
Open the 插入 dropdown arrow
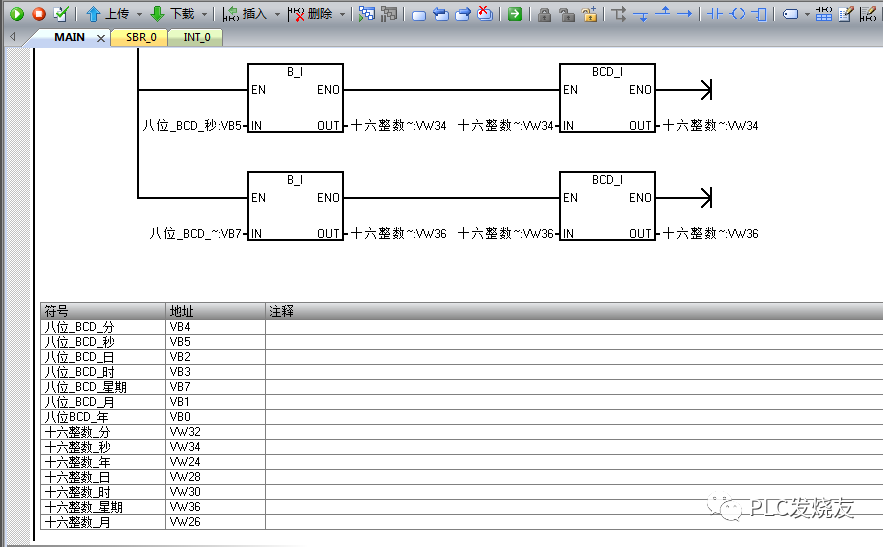pos(277,14)
